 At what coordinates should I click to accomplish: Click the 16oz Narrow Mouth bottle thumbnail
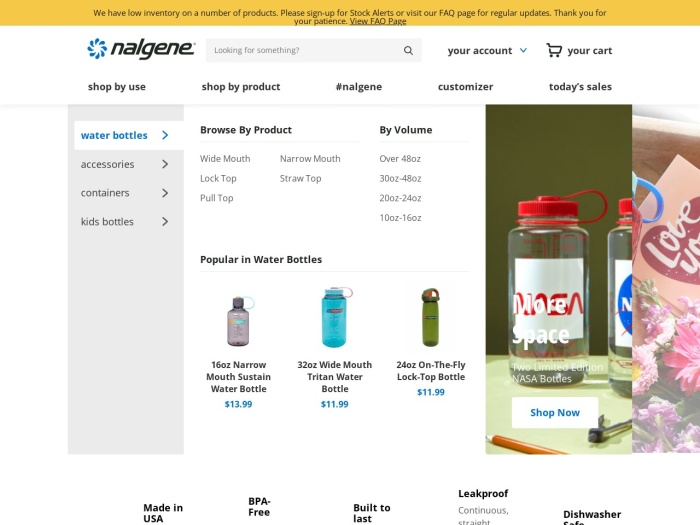239,321
